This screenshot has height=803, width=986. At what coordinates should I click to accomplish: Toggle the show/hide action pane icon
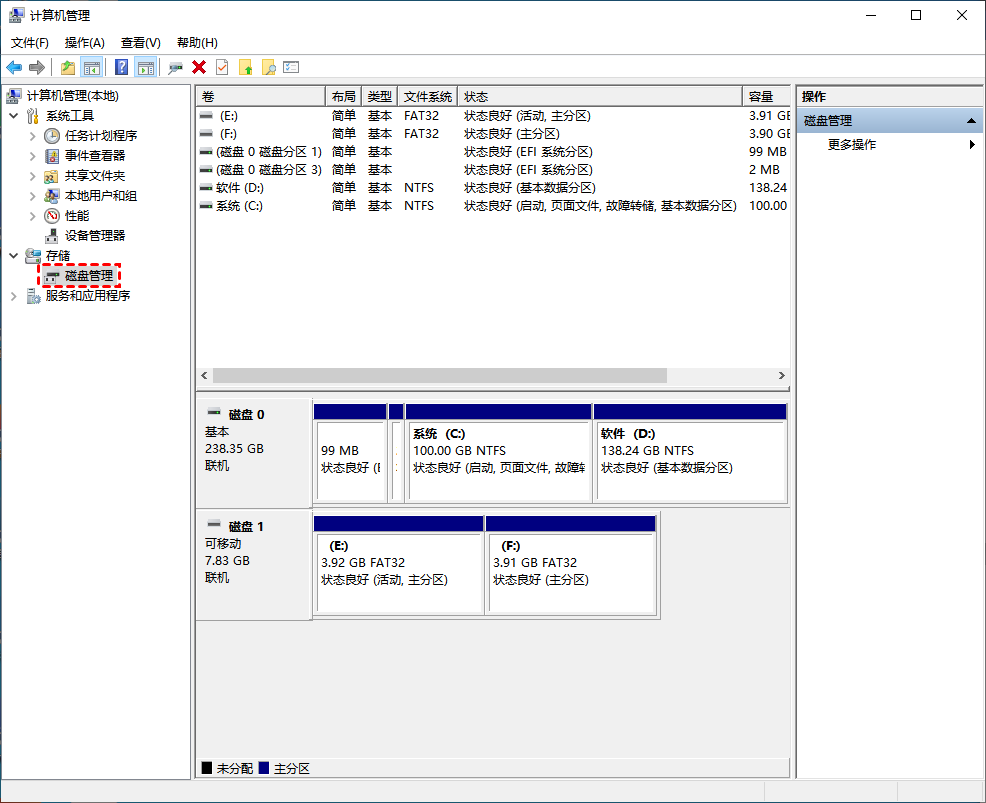tap(146, 67)
